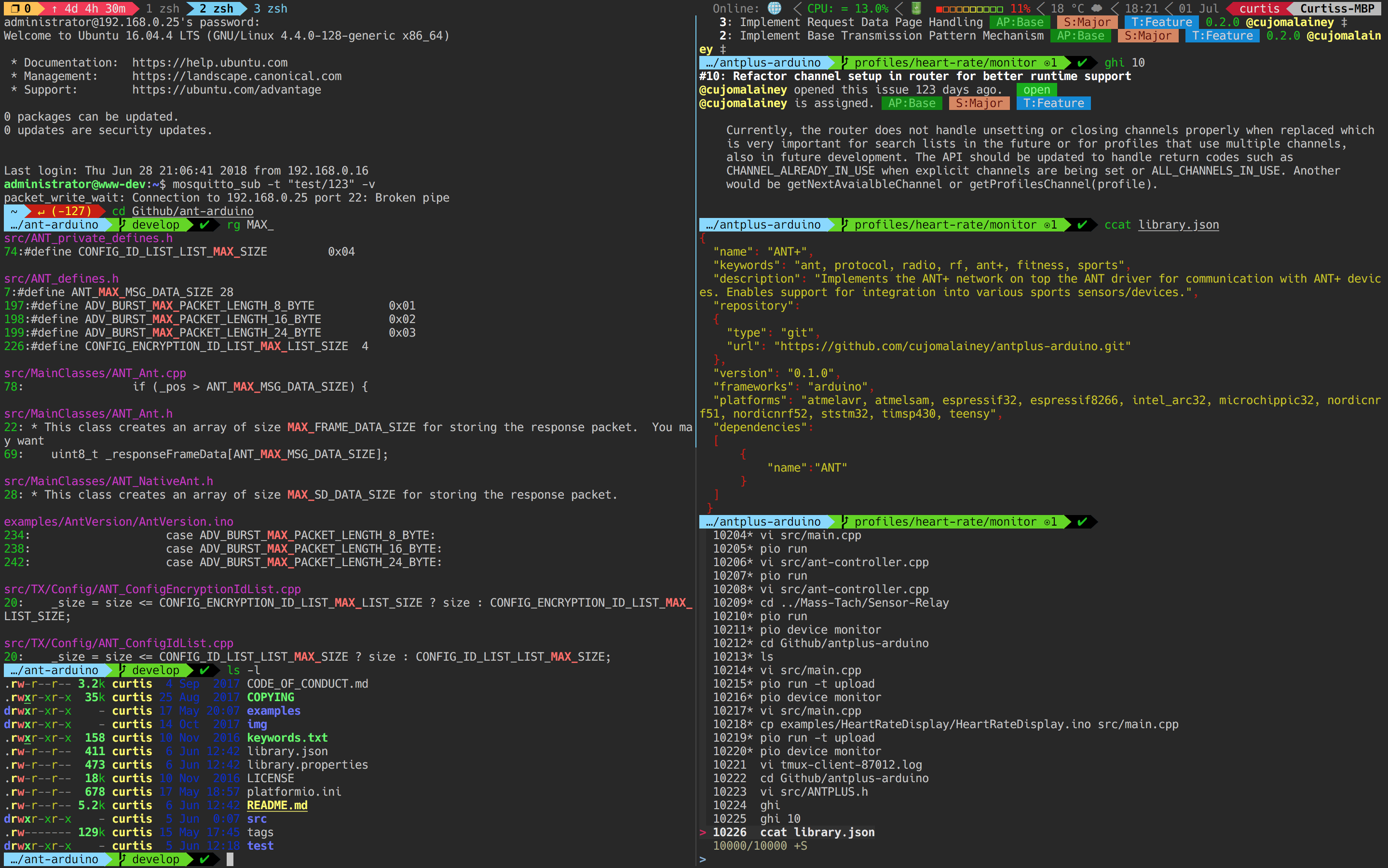Click the weather cloud icon
The image size is (1388, 868).
click(1097, 8)
